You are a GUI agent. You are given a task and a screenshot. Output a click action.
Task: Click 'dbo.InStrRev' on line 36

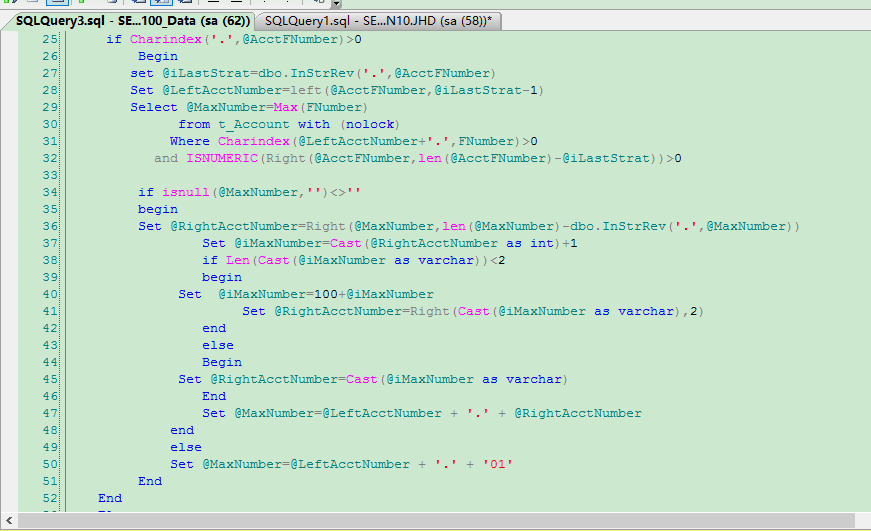click(618, 227)
